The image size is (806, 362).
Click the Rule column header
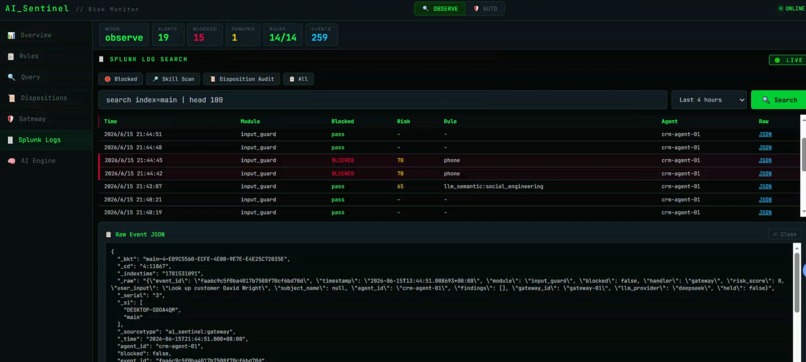[x=450, y=122]
